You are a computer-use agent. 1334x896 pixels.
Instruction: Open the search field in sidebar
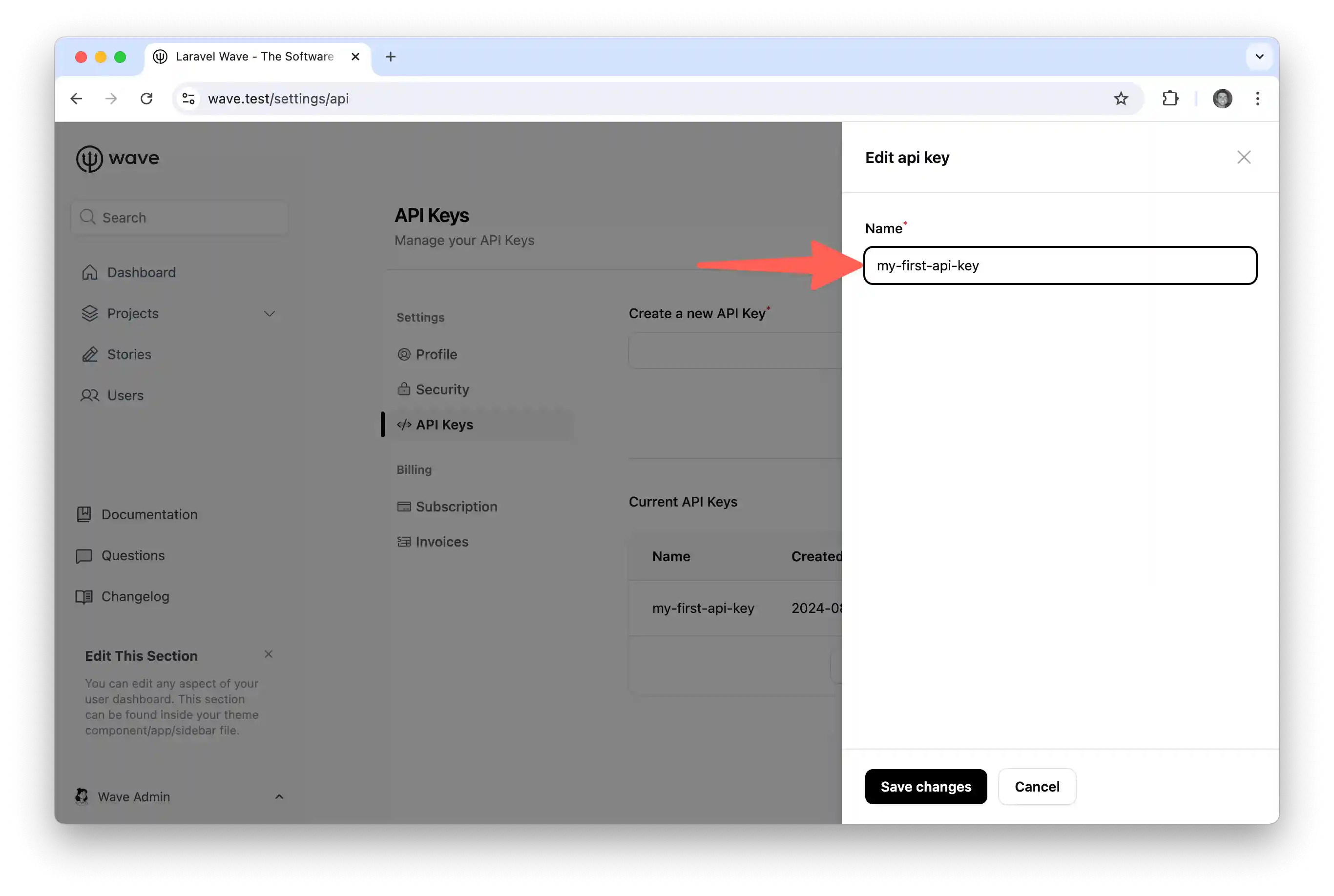(x=179, y=217)
